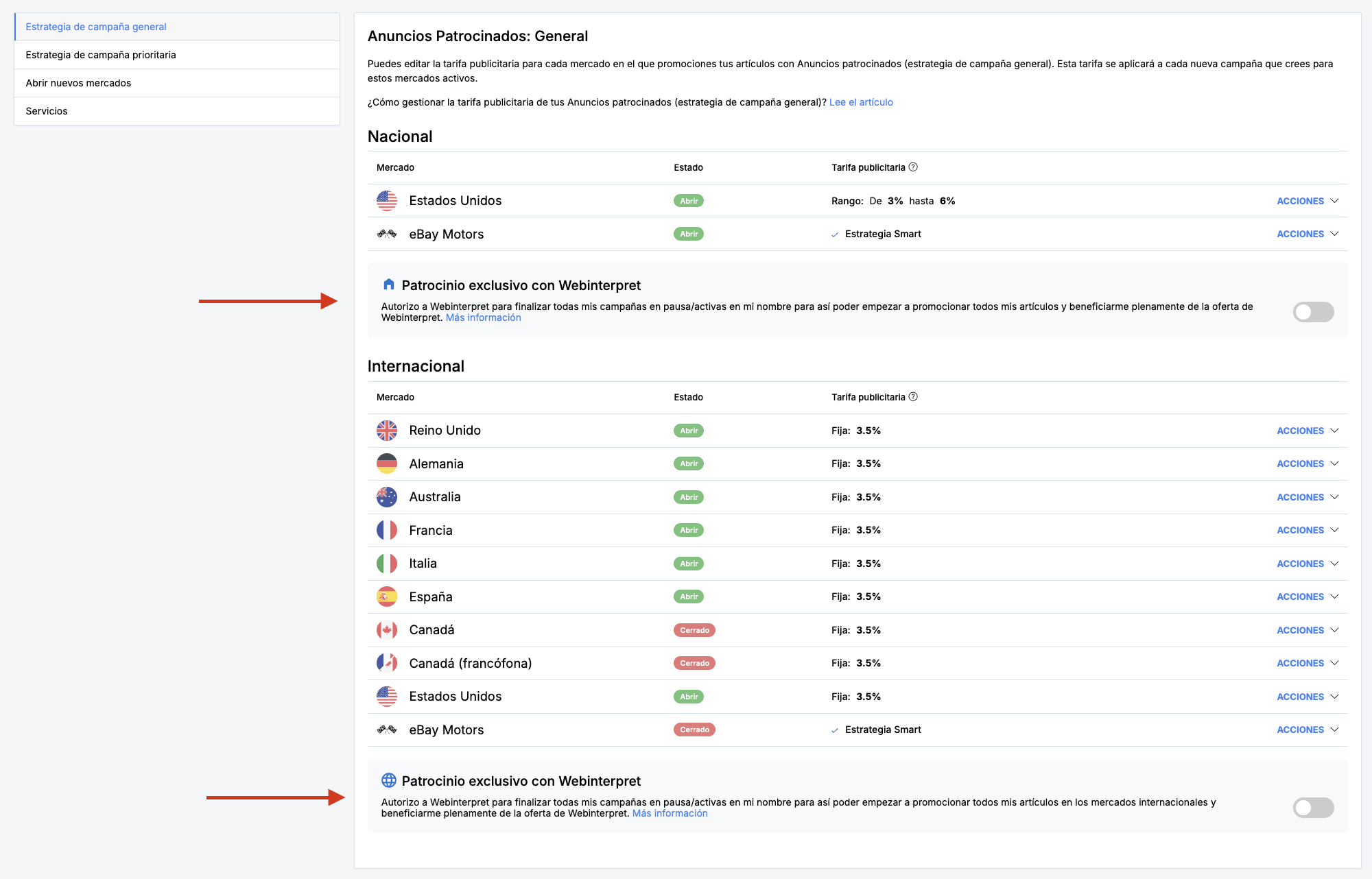Click the Estado column header under Nacional
This screenshot has height=879, width=1372.
click(688, 167)
